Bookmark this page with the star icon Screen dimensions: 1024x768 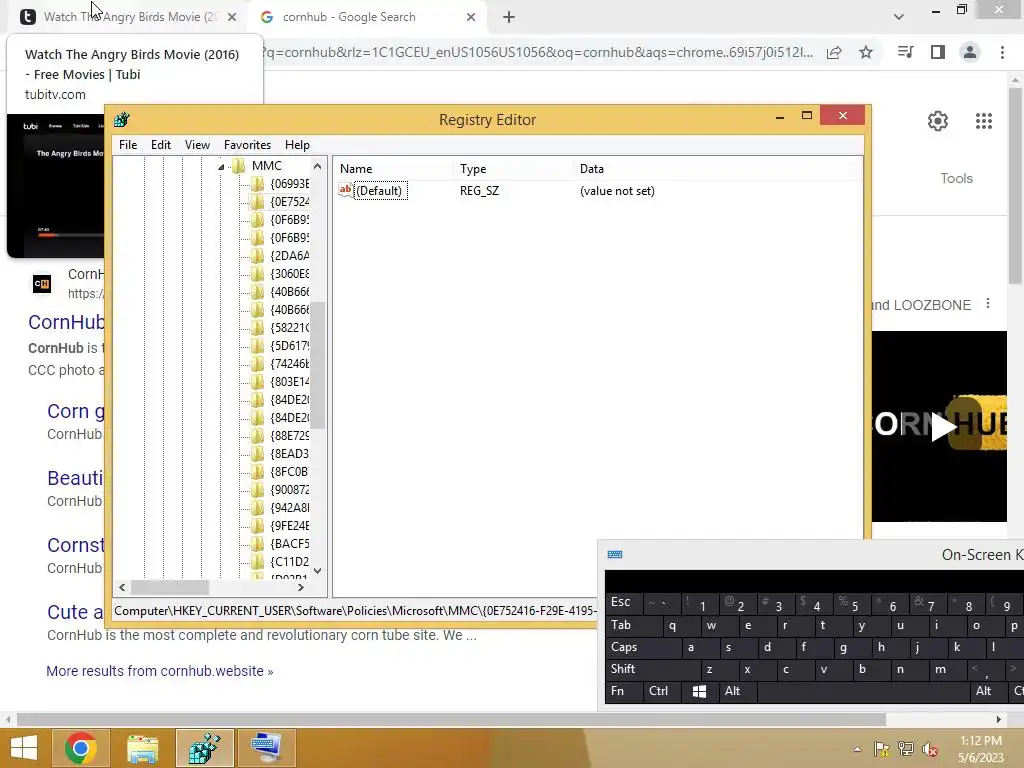point(866,52)
